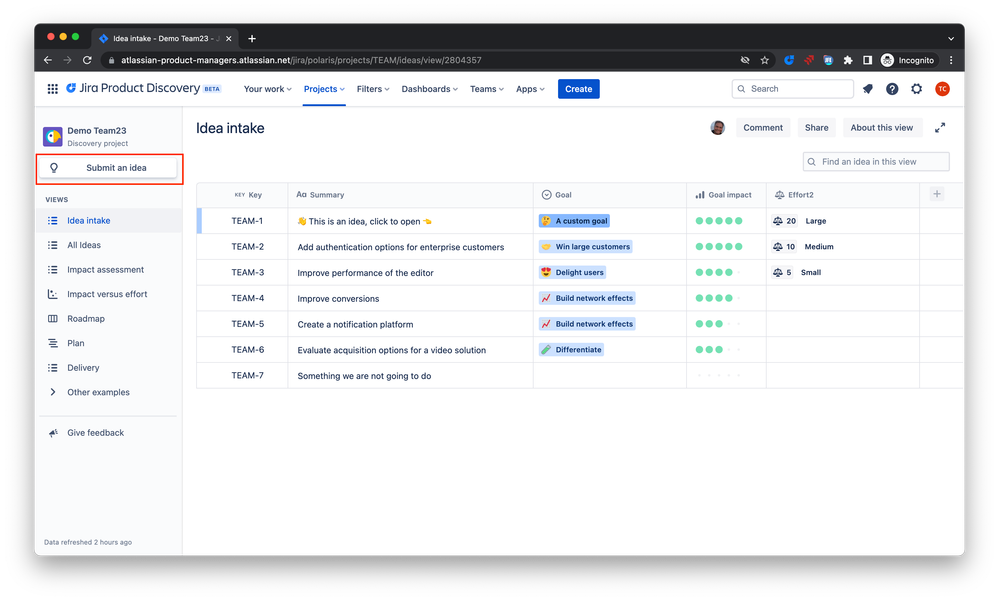This screenshot has width=999, height=601.
Task: Open the Dashboards dropdown
Action: coord(429,89)
